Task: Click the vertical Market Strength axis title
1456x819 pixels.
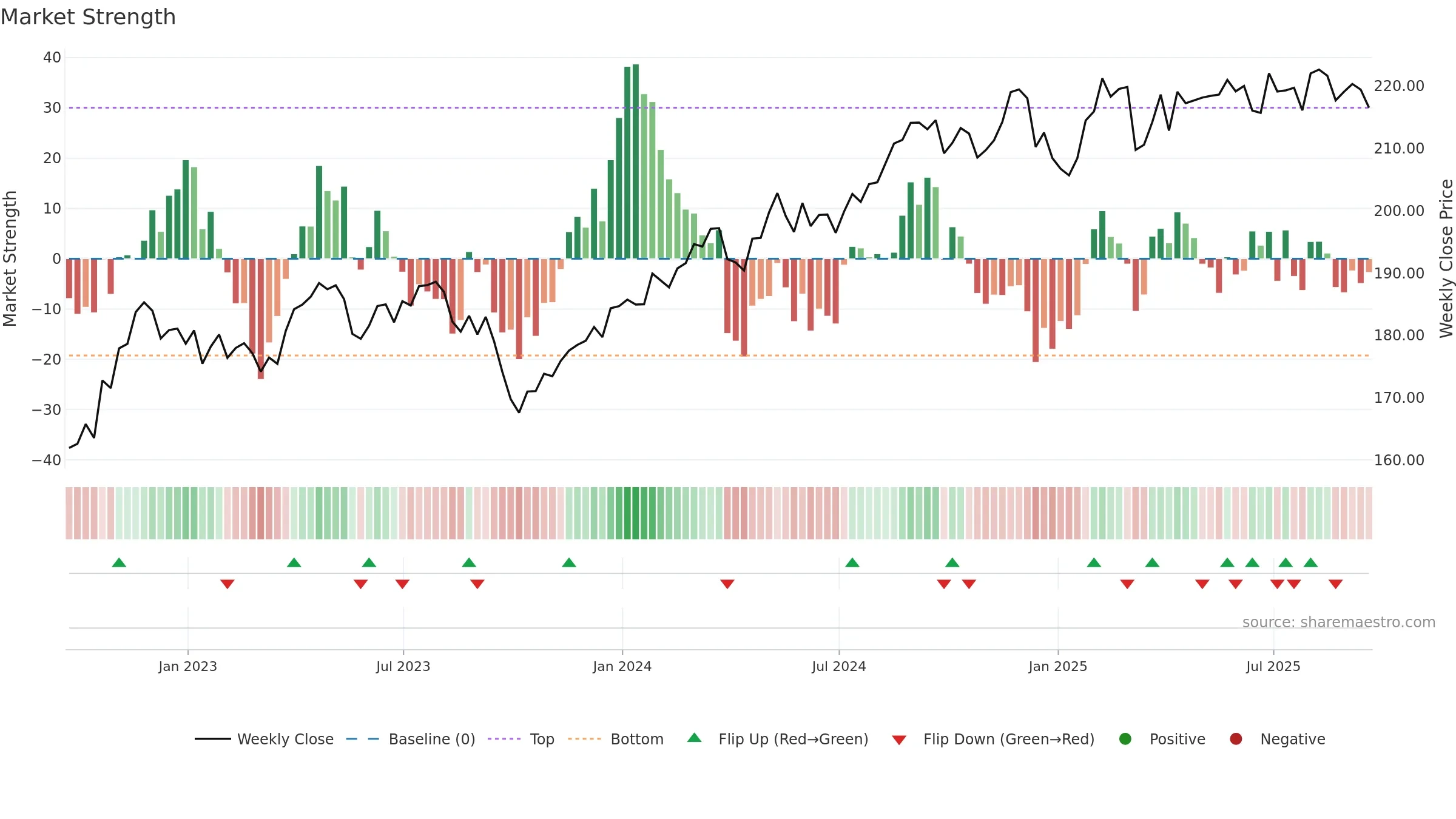Action: [10, 258]
